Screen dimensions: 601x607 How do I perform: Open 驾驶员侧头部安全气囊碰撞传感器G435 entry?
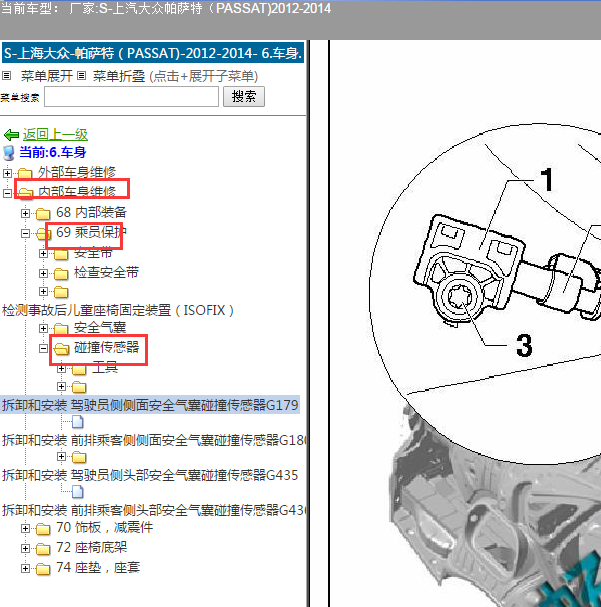pos(150,475)
